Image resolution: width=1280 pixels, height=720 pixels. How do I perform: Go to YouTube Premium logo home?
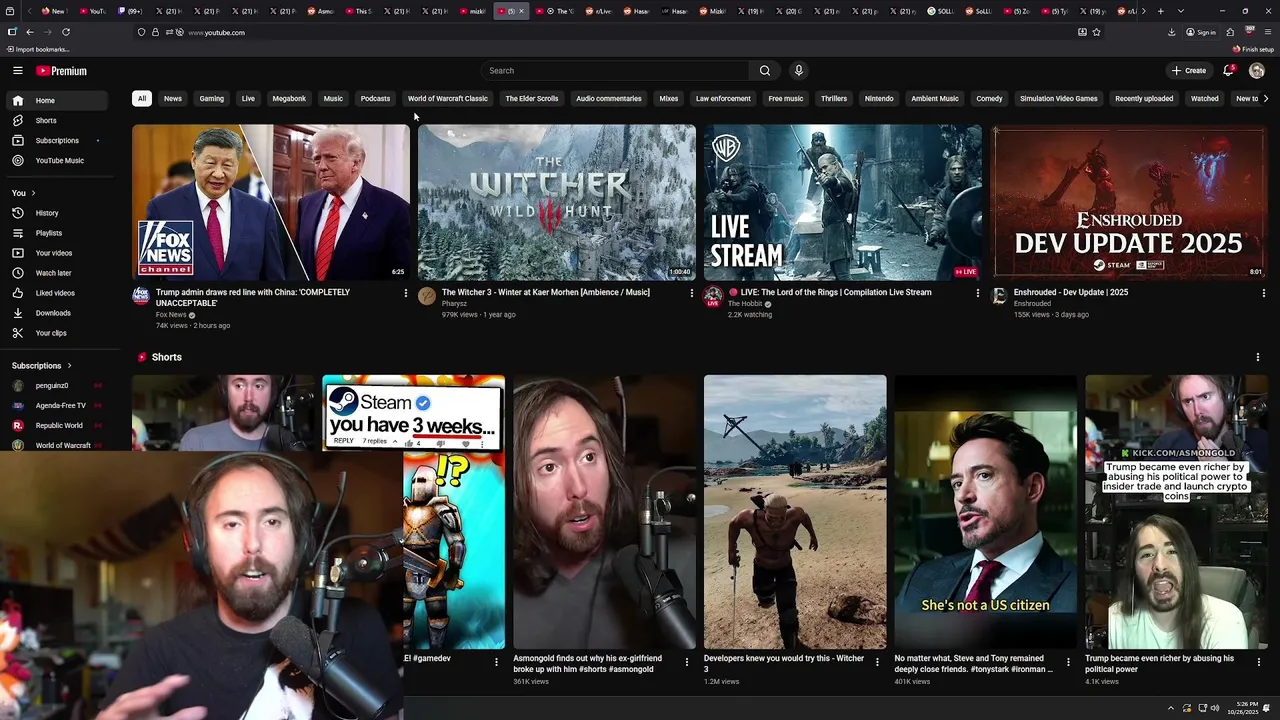tap(62, 71)
